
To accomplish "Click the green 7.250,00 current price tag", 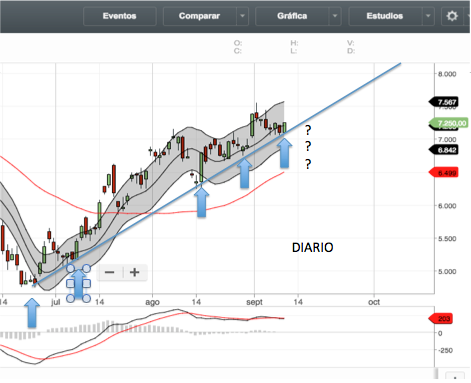I will pyautogui.click(x=449, y=123).
